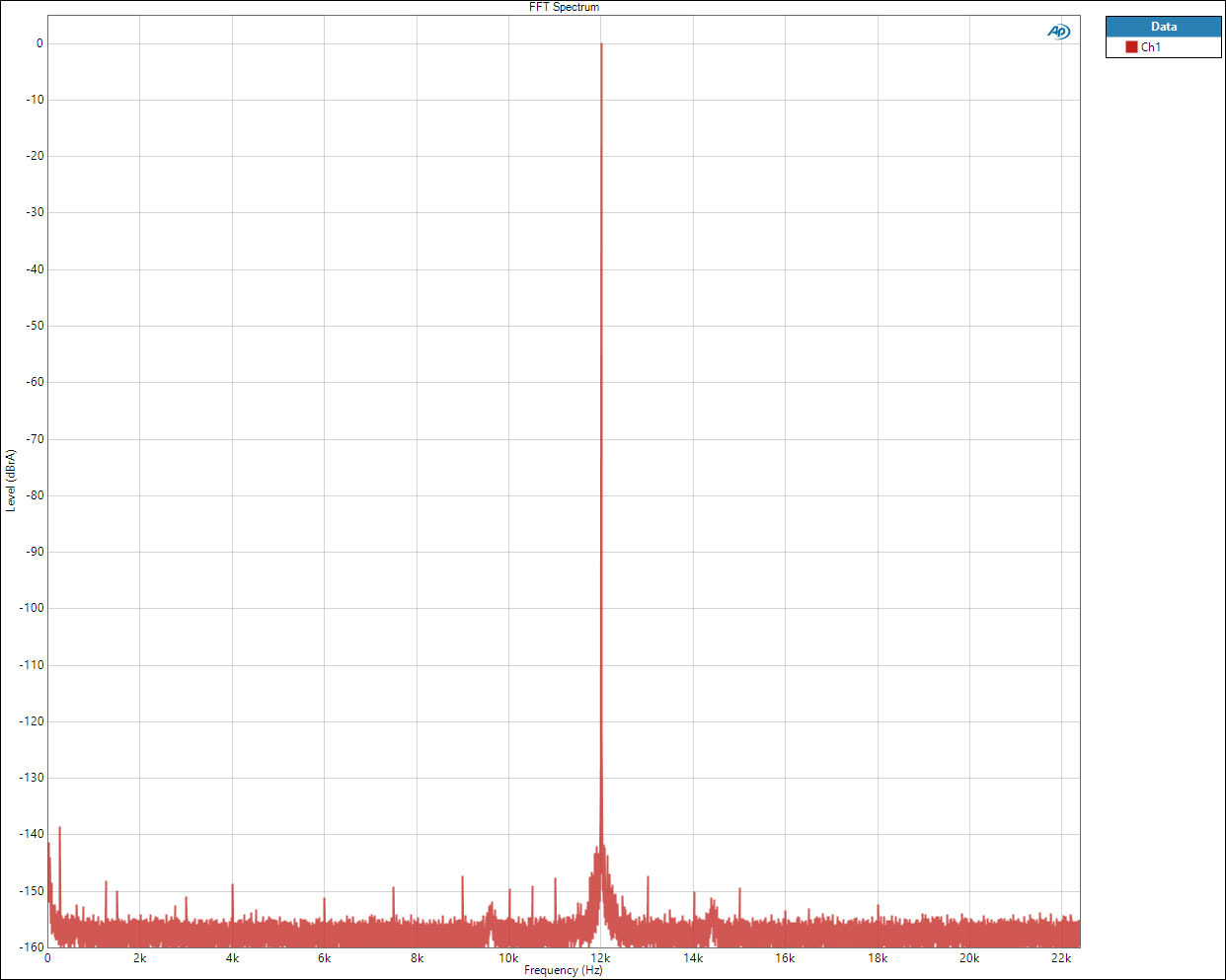Image resolution: width=1226 pixels, height=980 pixels.
Task: Select the 10k frequency tick label
Action: click(x=508, y=958)
